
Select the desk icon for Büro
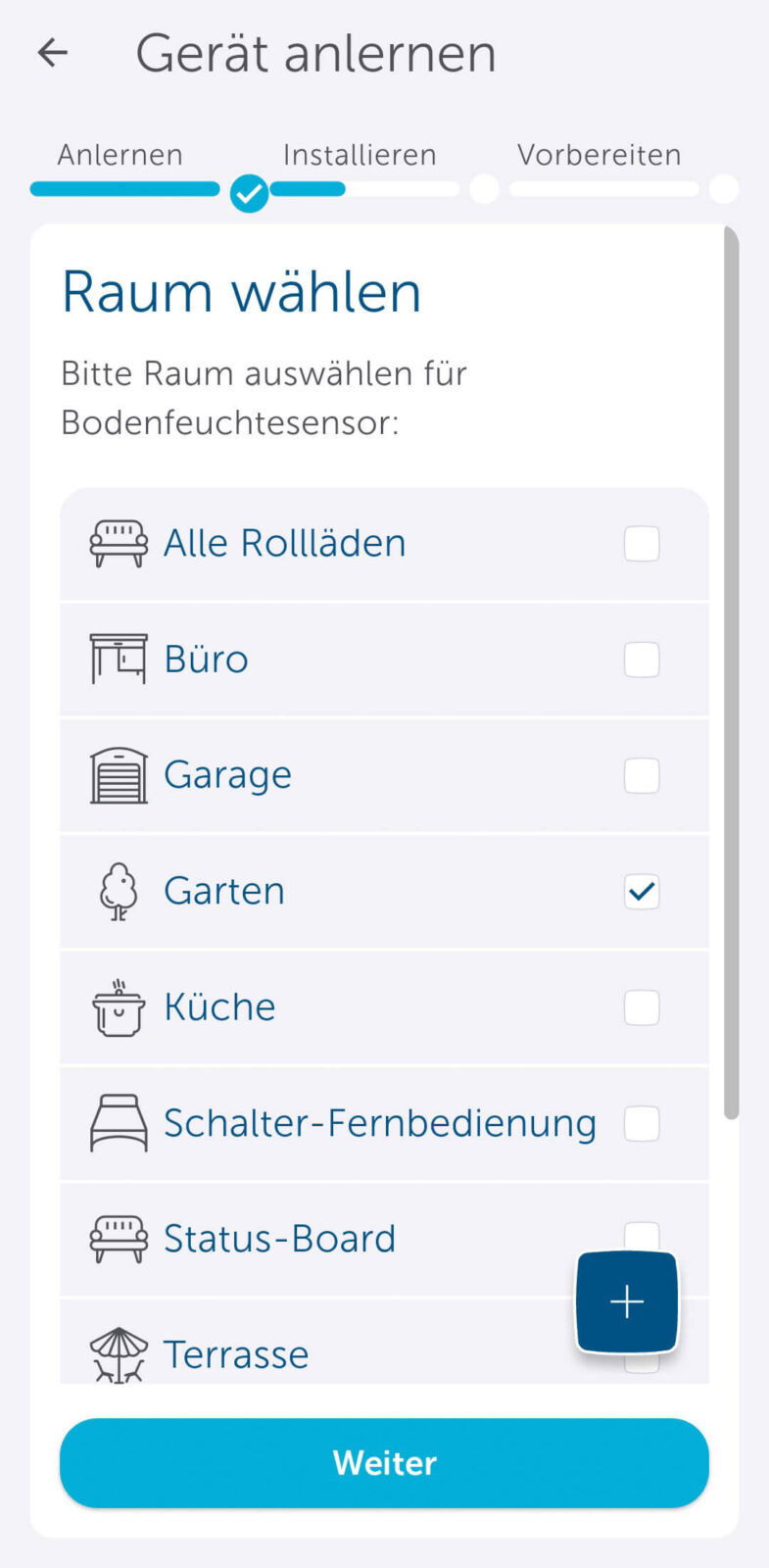tap(118, 659)
